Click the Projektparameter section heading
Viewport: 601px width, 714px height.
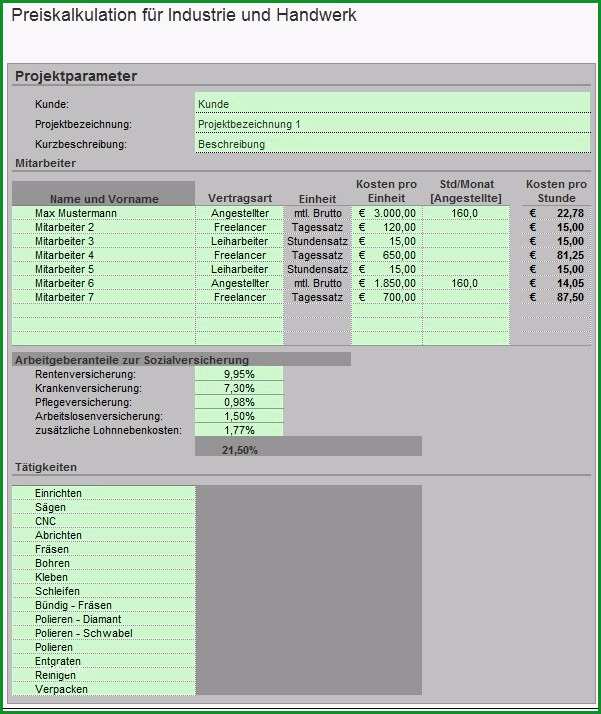(x=76, y=76)
